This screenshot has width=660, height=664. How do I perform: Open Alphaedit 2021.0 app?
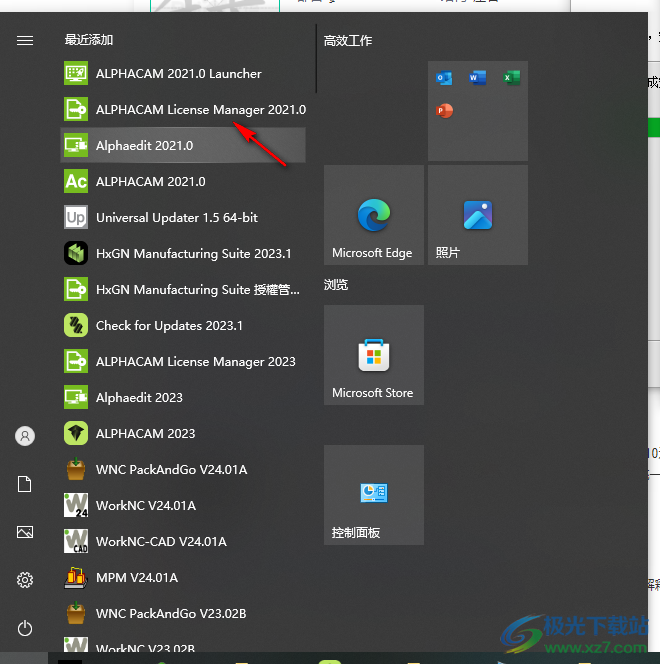144,146
